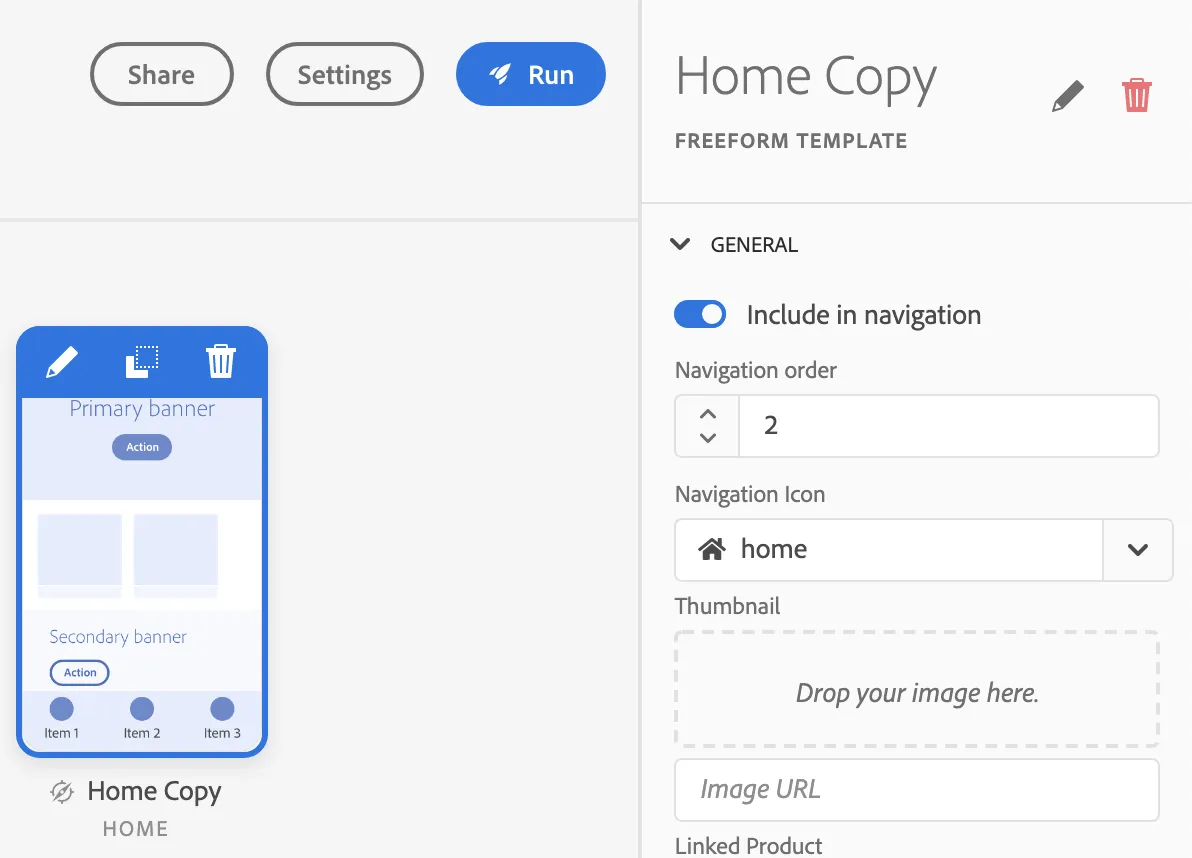Click the edit pencil on the page card

point(62,362)
